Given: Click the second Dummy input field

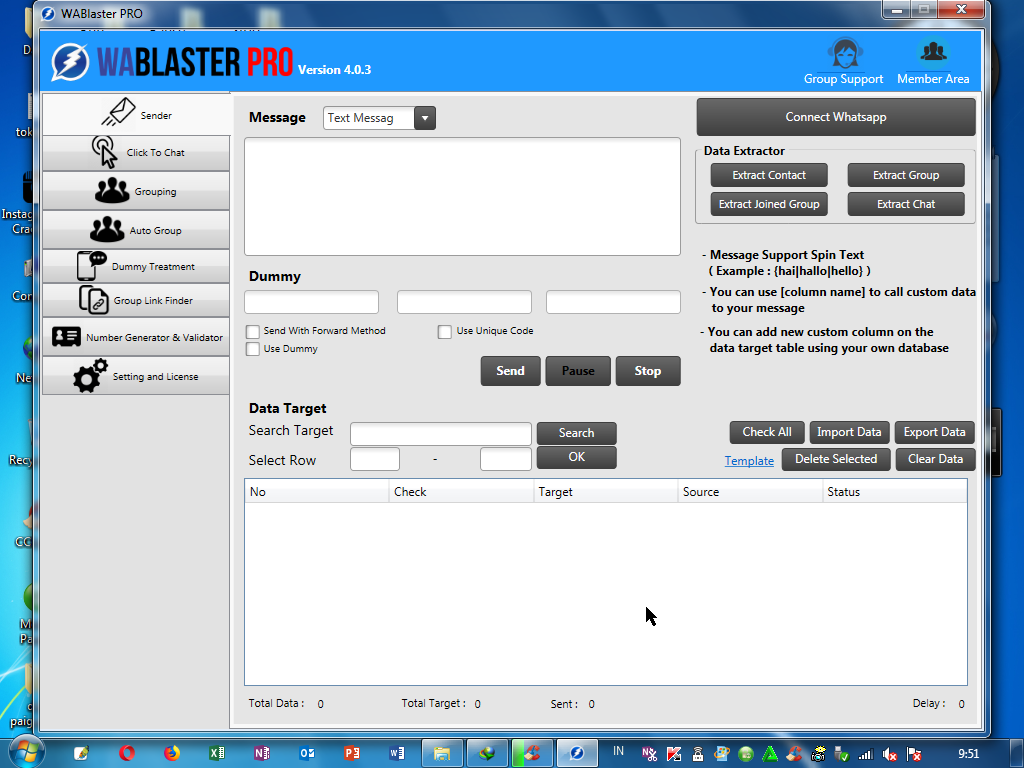Looking at the screenshot, I should point(464,302).
